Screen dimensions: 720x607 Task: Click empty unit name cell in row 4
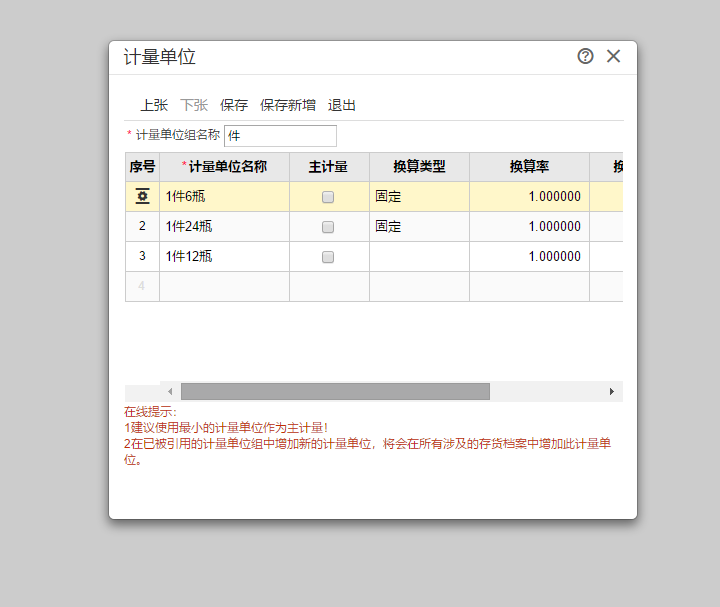point(225,286)
